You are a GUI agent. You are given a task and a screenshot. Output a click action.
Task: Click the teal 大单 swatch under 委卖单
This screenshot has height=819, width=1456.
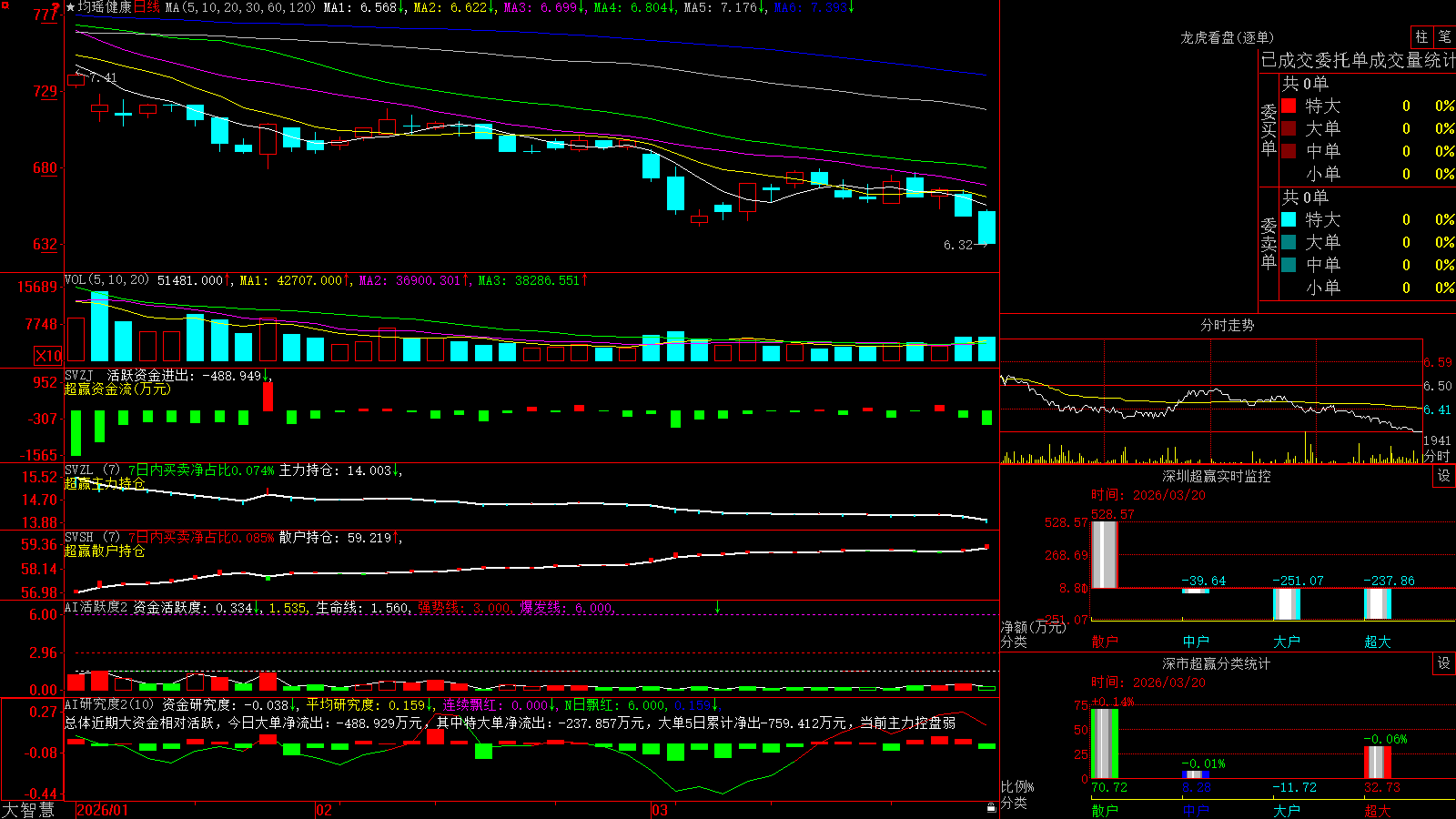click(x=1289, y=242)
